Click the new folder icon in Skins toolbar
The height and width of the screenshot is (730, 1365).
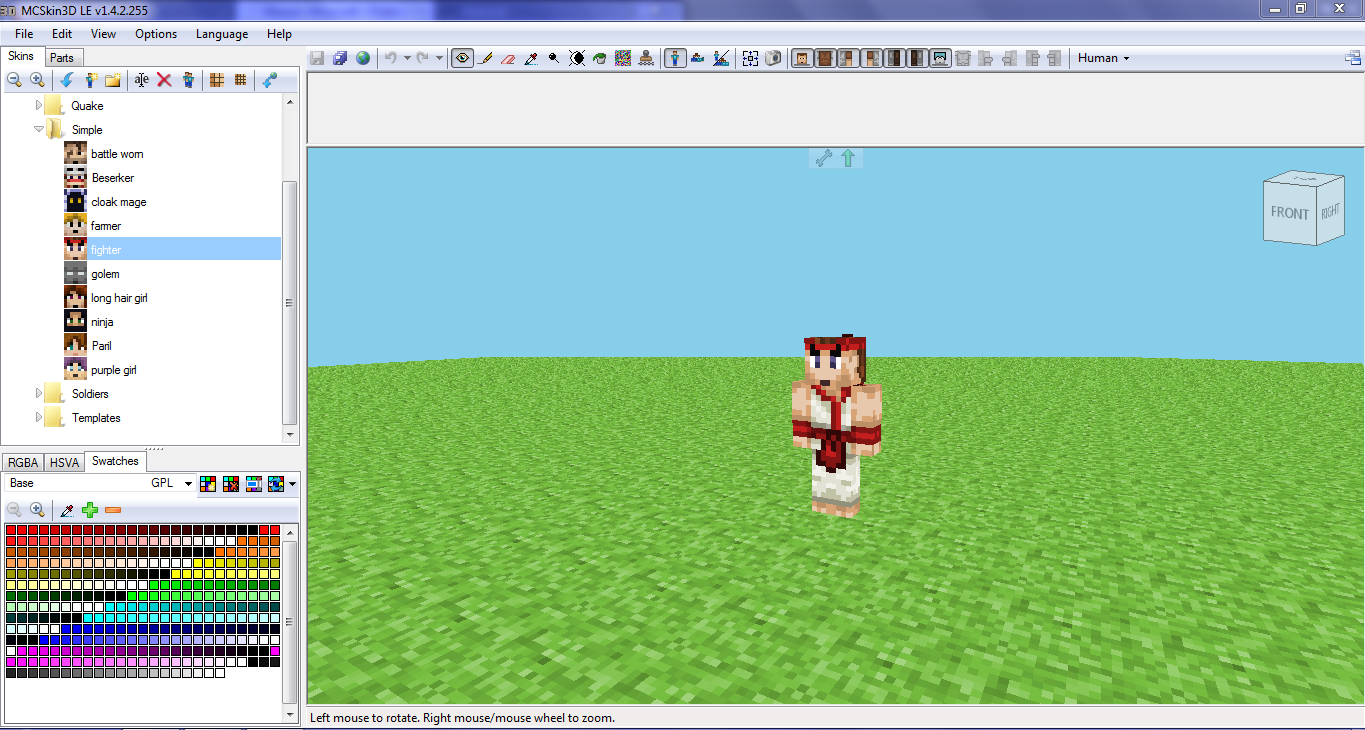113,80
